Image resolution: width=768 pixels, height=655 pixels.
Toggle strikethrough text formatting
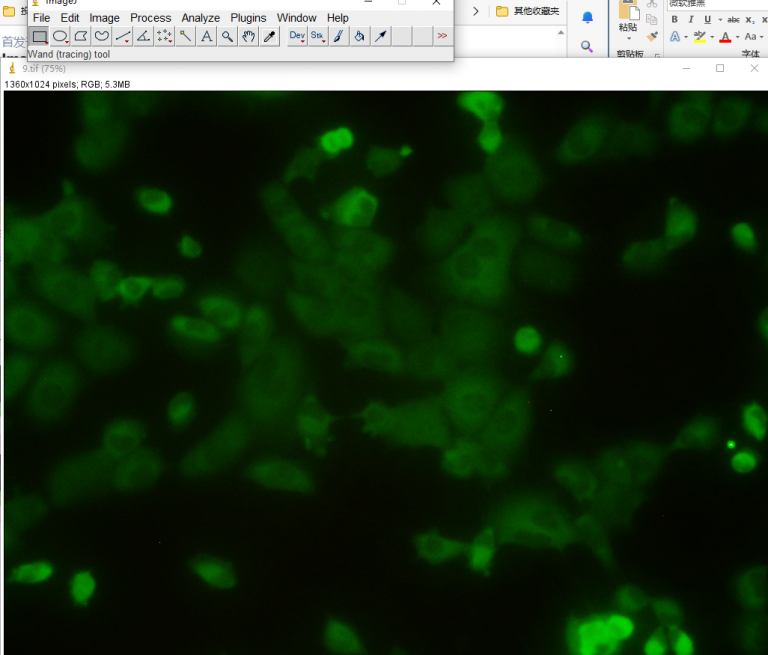tap(733, 20)
